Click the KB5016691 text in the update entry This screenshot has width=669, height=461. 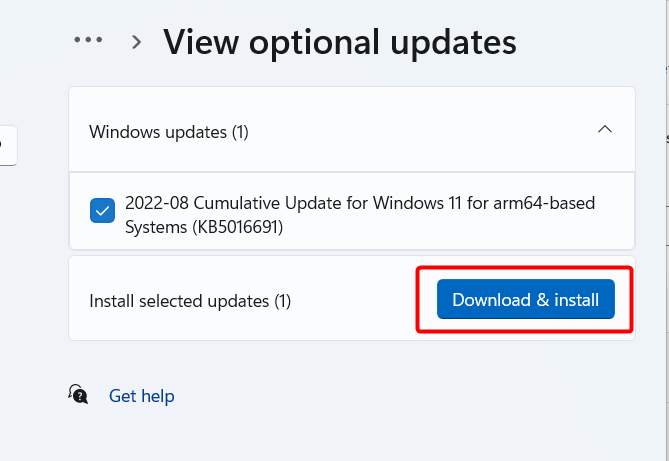coord(238,227)
